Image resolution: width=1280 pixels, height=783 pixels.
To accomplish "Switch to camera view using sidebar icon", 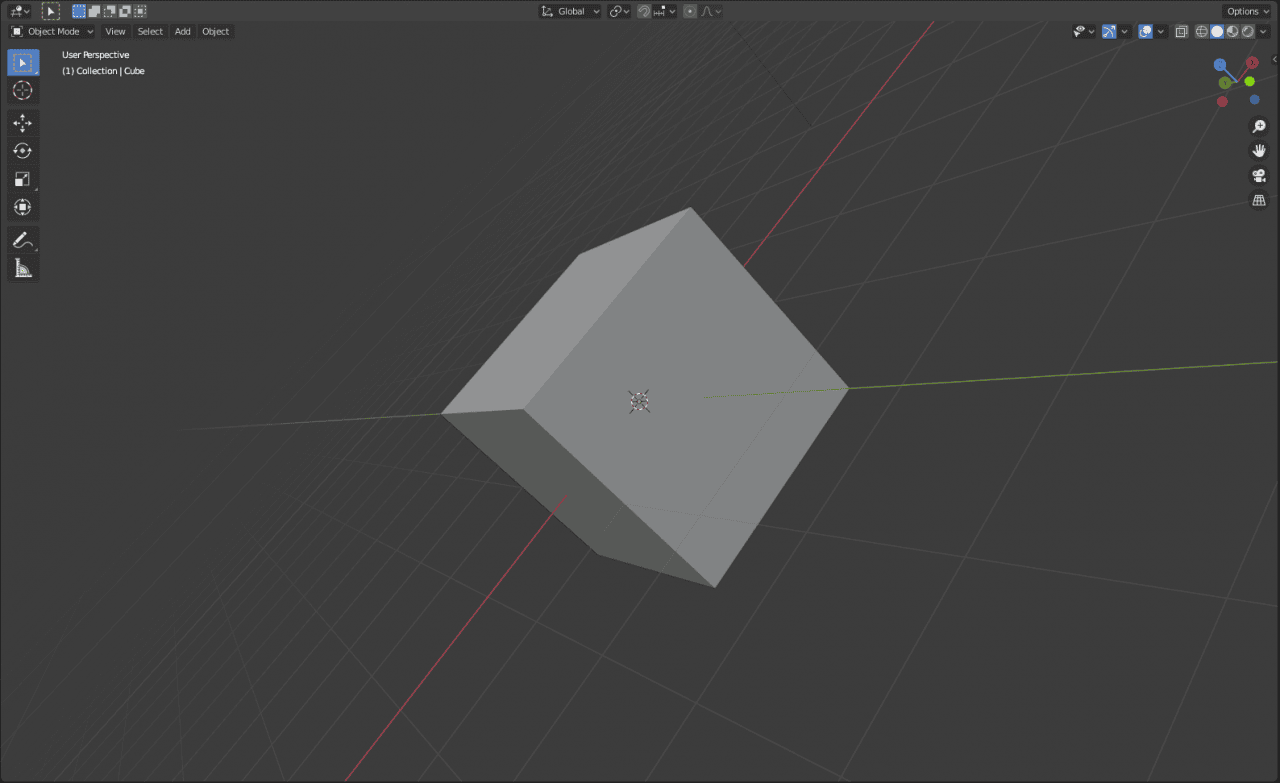I will (1258, 176).
